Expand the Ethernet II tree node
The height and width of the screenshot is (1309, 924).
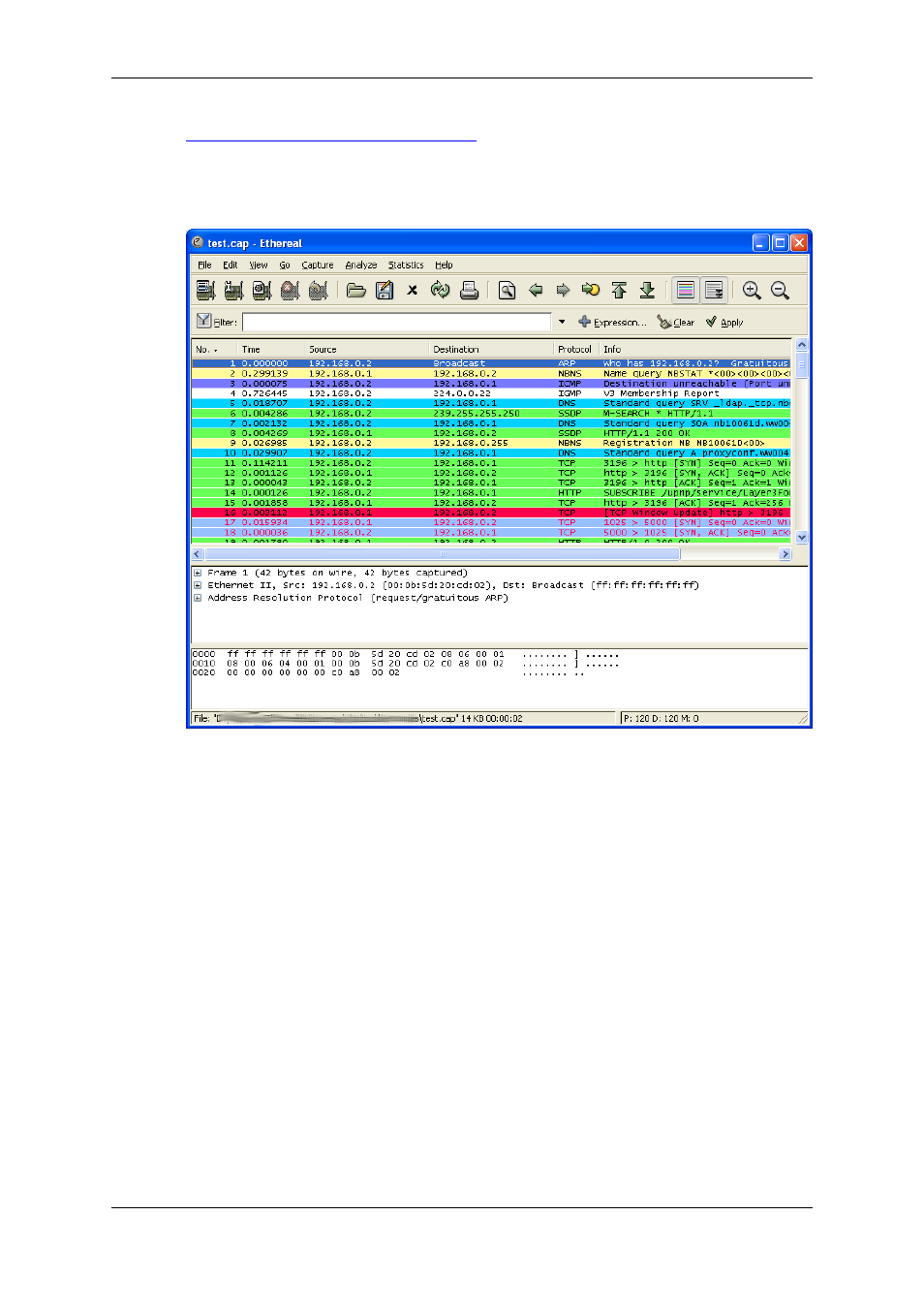[x=198, y=585]
